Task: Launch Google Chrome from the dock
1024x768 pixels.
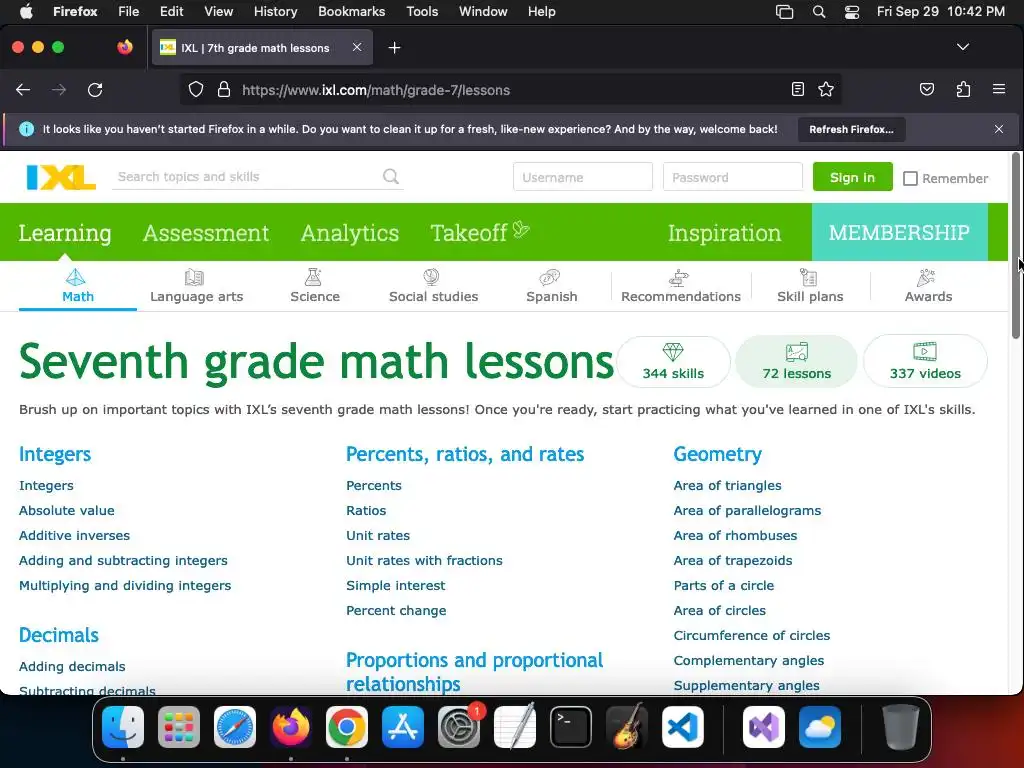Action: click(x=347, y=727)
